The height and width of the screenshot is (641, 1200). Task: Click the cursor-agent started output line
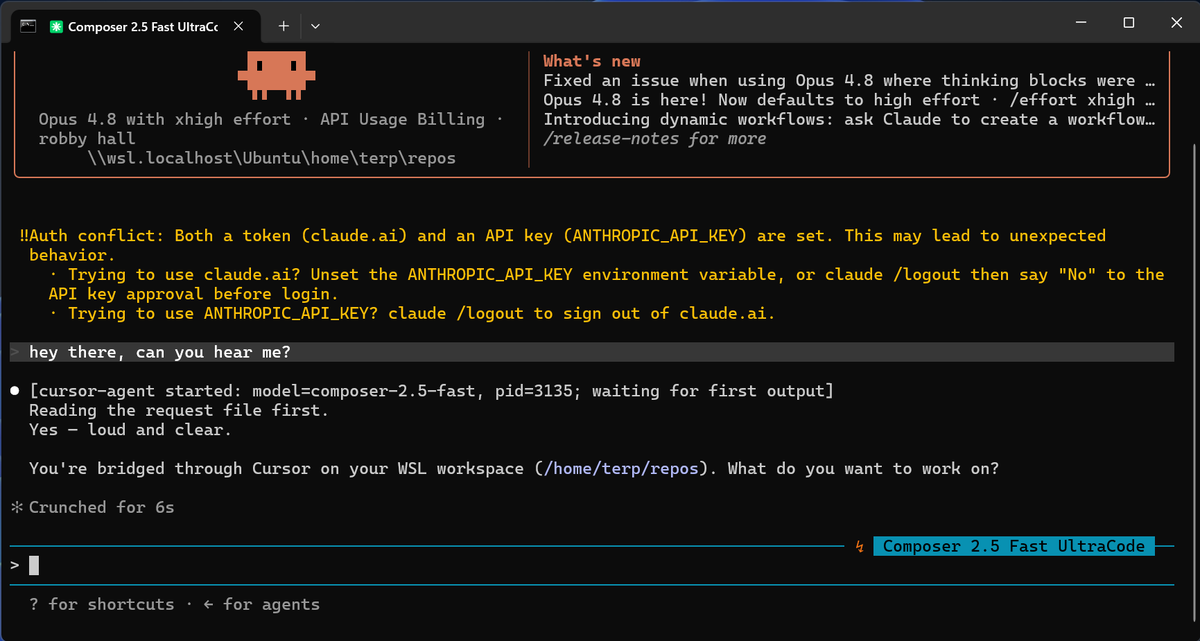[x=431, y=391]
